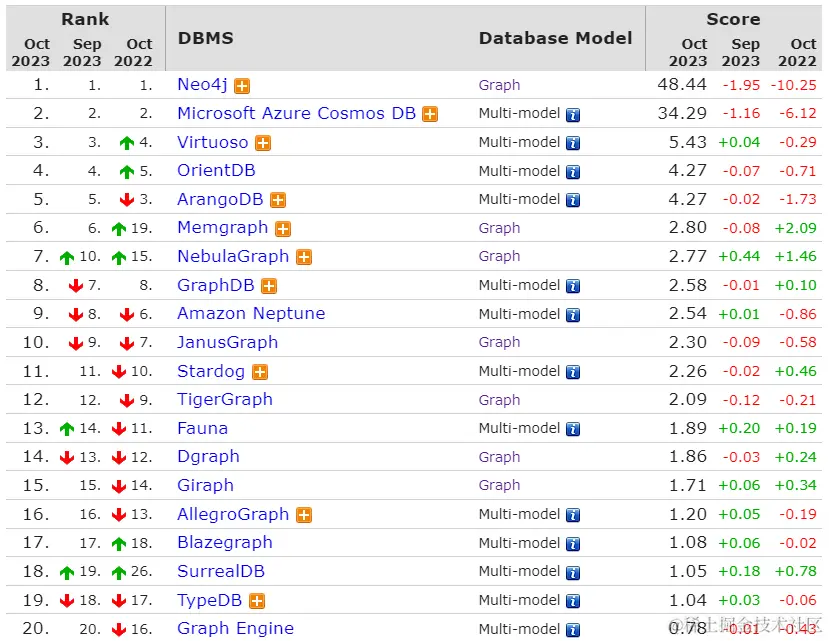Select the Virtuoso score 5.43

[688, 142]
